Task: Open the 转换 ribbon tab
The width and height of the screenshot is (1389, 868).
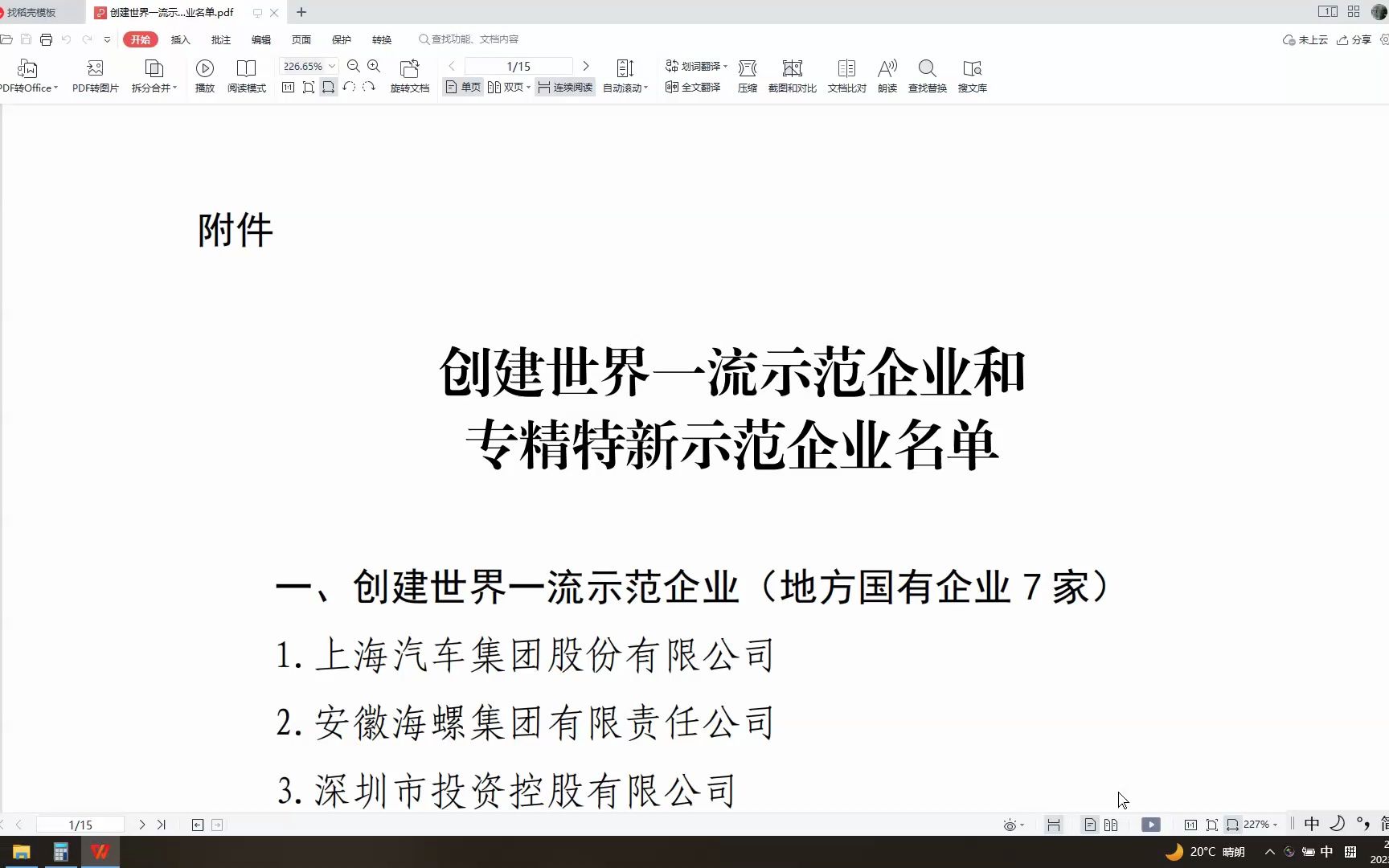Action: point(382,39)
